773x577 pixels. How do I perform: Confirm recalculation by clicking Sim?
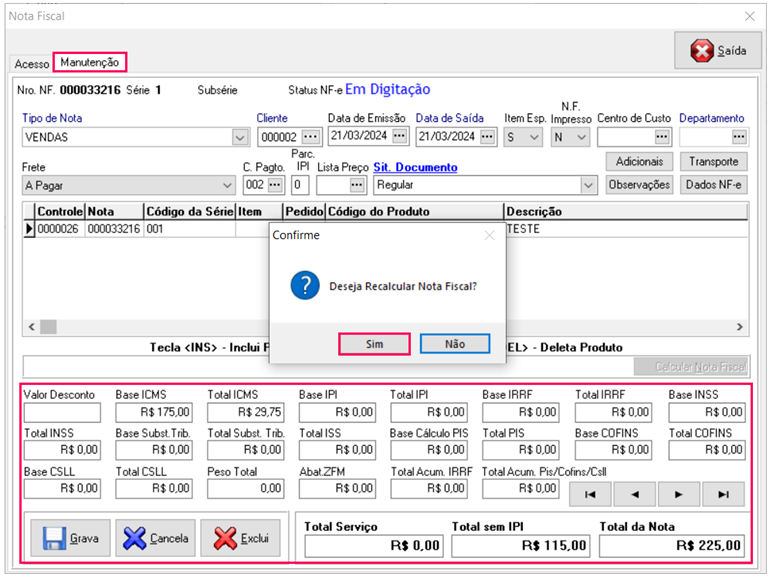tap(374, 343)
